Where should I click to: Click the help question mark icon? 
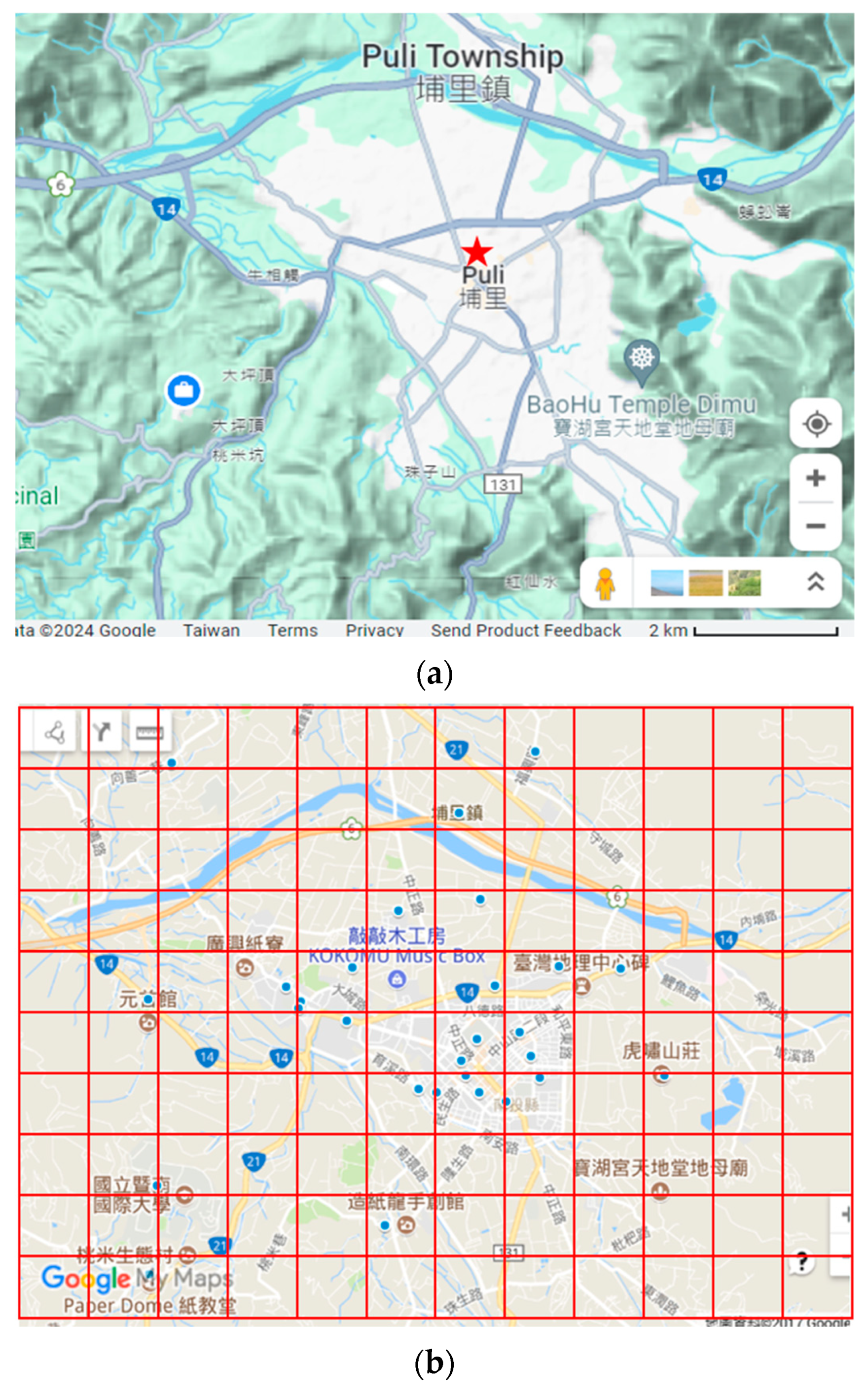802,1262
